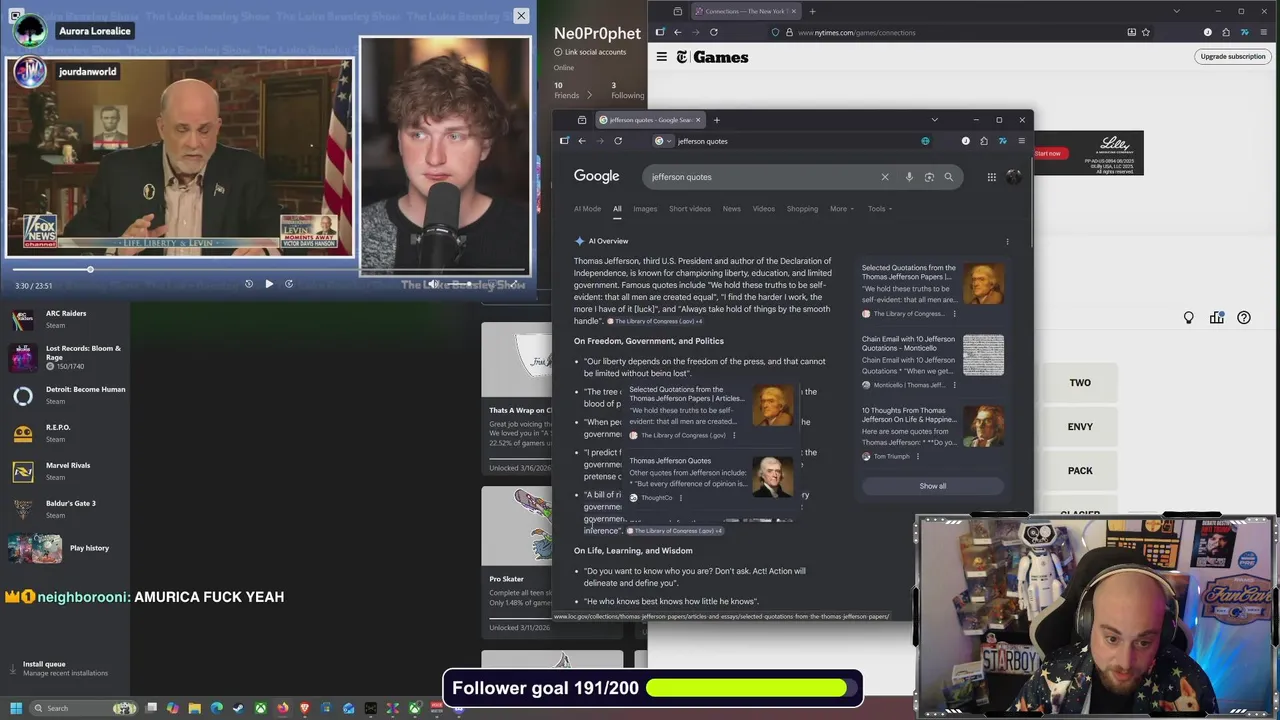Open Baldur's Gate 3 in Steam list
Image resolution: width=1280 pixels, height=720 pixels.
pyautogui.click(x=68, y=509)
